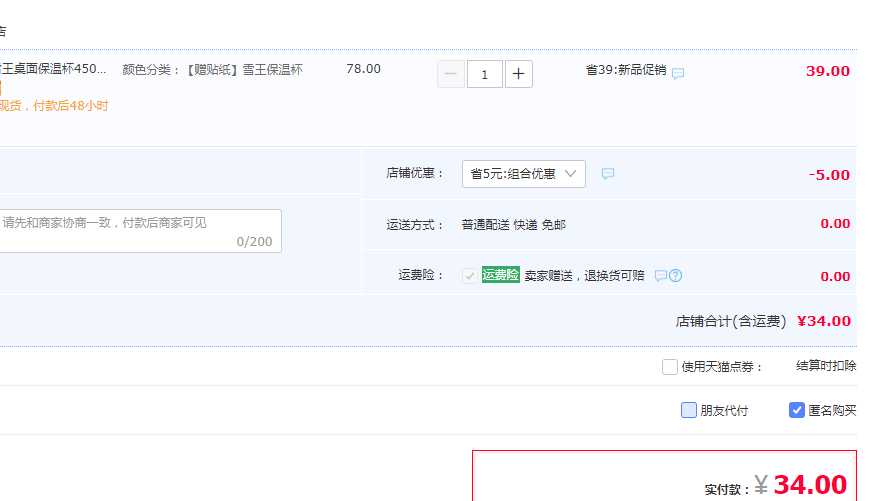Decrease quantity with the minus button
This screenshot has height=501, width=869.
click(x=451, y=74)
